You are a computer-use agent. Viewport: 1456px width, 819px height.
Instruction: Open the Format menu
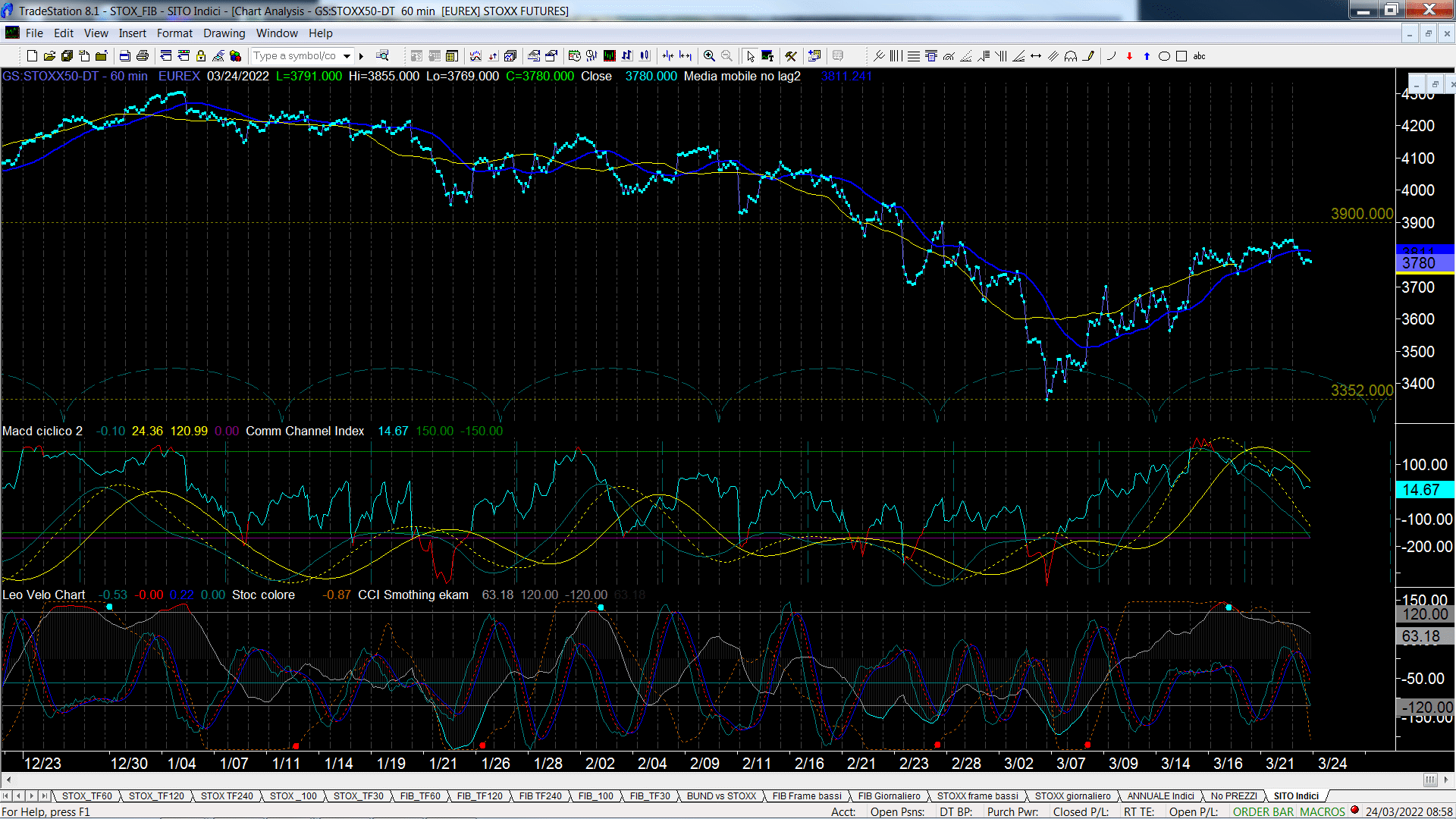click(x=174, y=33)
